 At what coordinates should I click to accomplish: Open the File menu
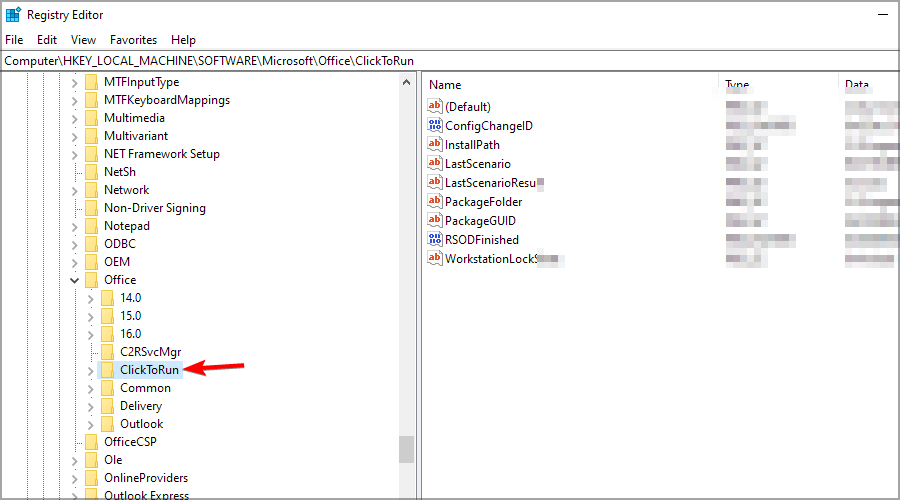click(14, 40)
